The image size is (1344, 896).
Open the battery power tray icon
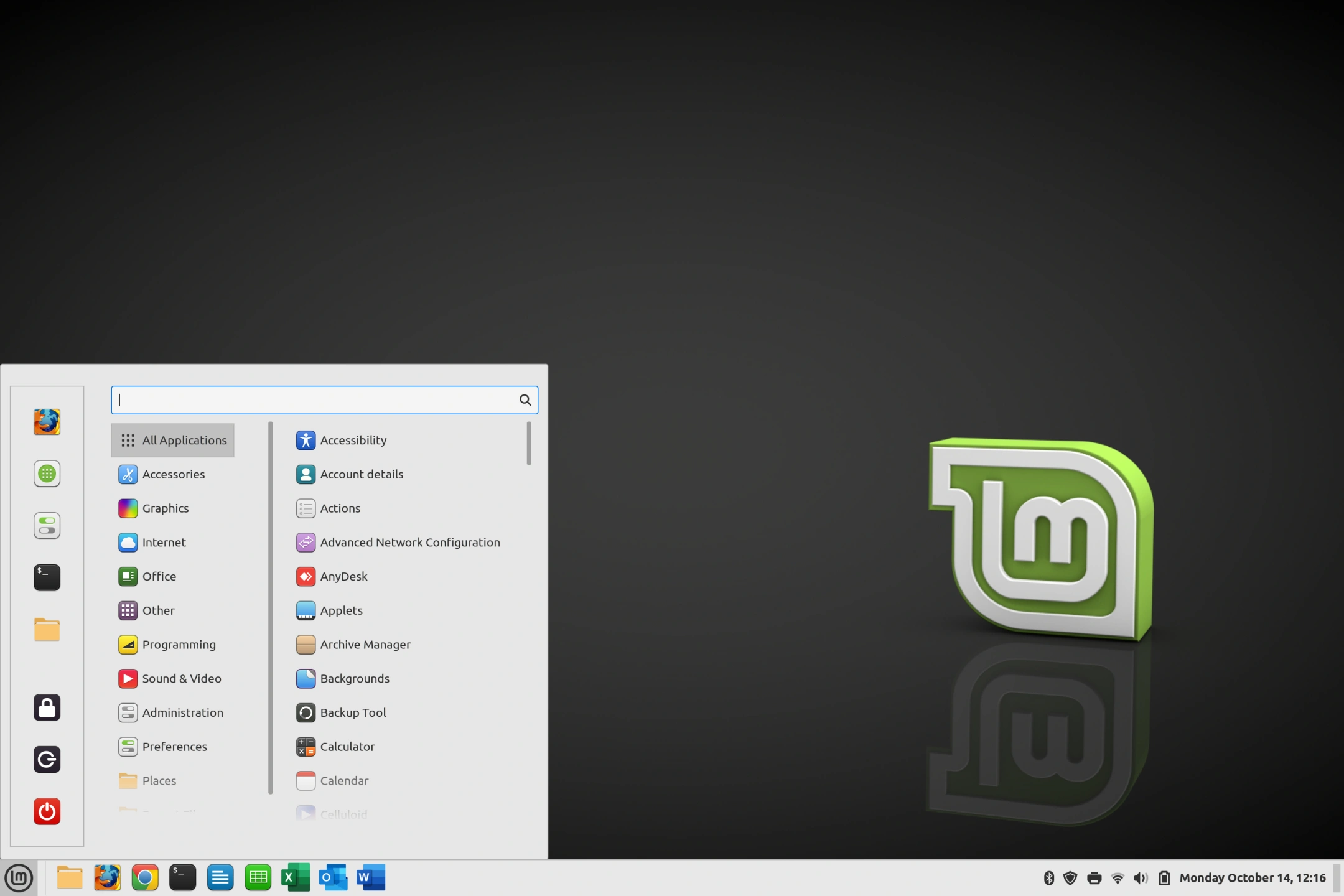point(1164,878)
